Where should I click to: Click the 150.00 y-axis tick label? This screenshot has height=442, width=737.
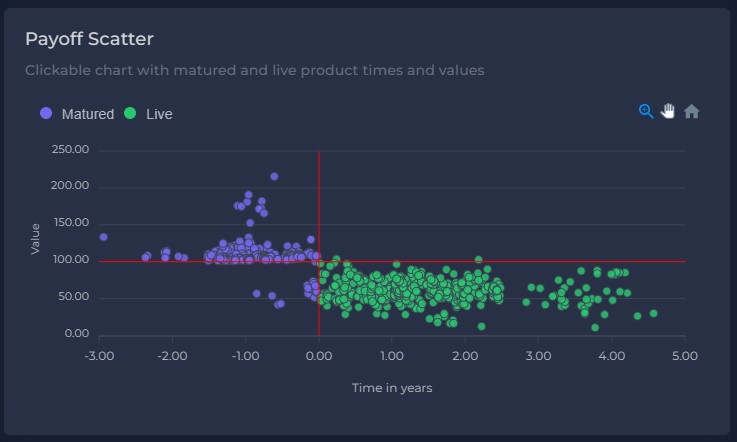coord(69,223)
